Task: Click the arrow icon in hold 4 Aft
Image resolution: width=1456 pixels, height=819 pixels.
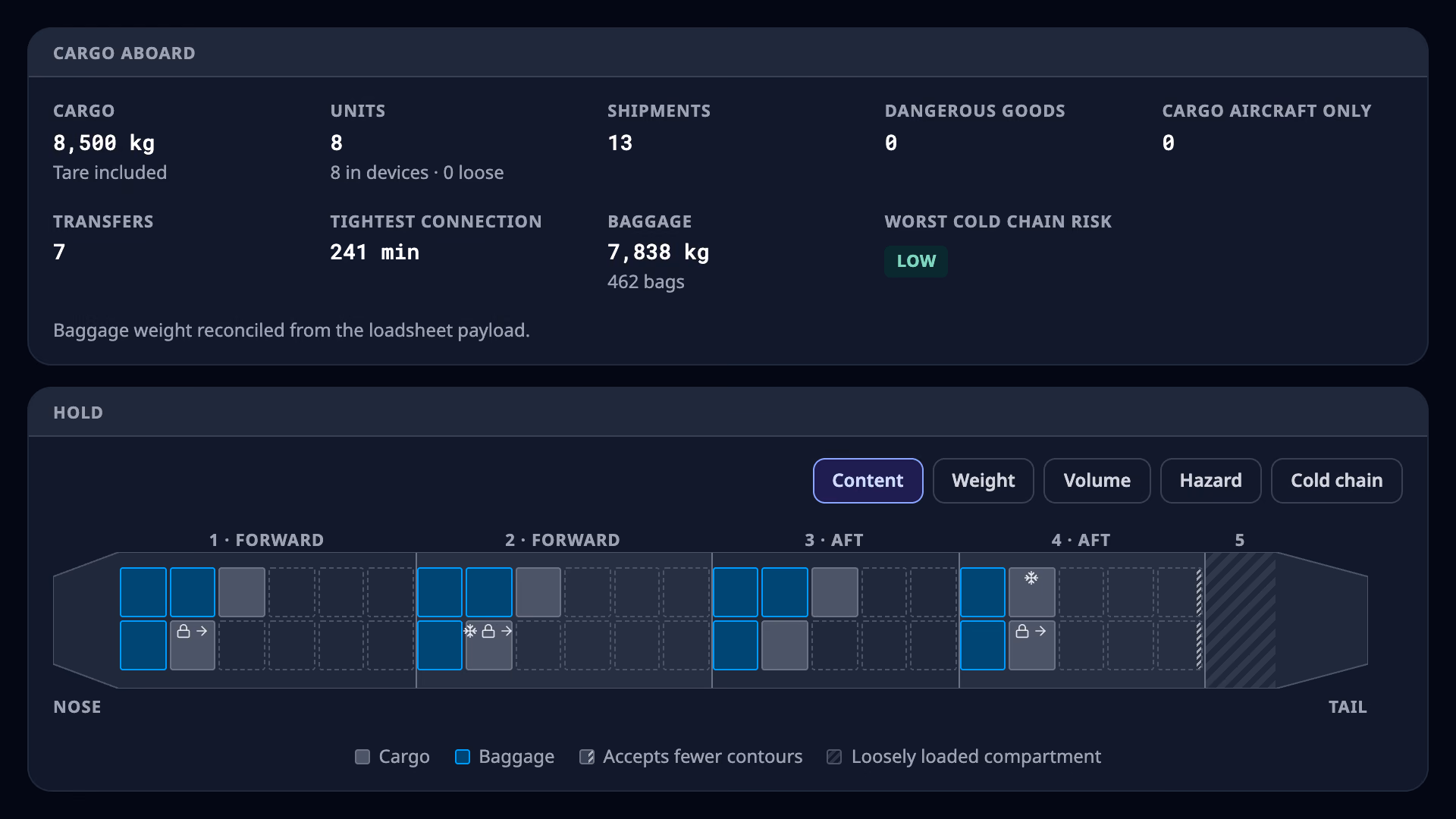Action: pyautogui.click(x=1040, y=631)
